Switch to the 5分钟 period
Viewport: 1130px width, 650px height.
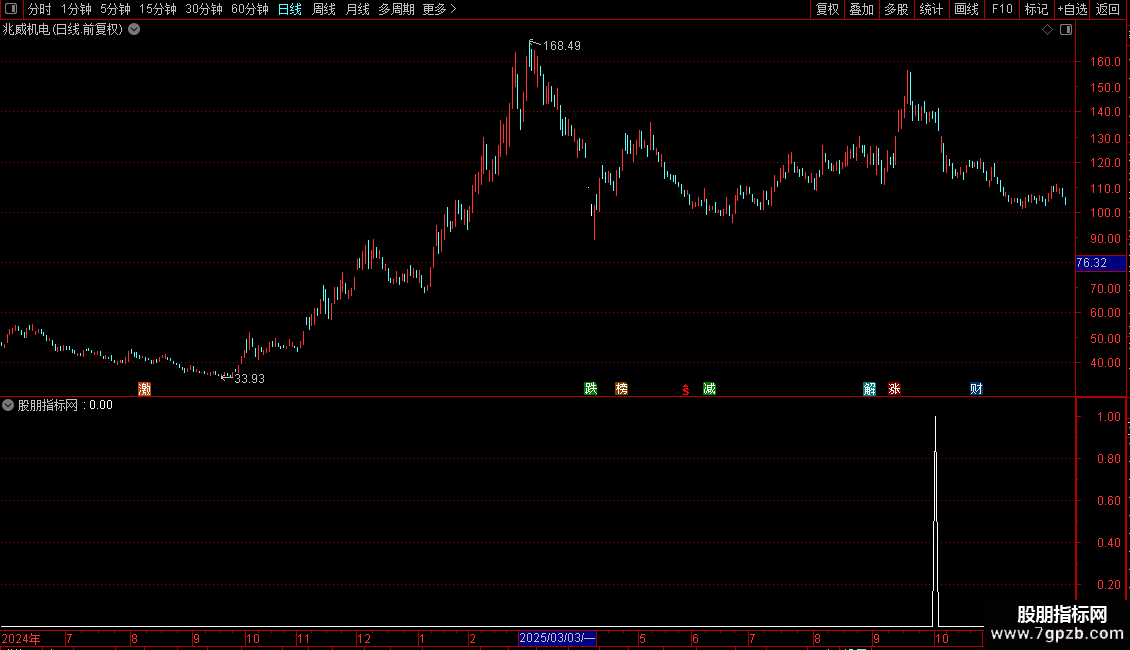click(x=115, y=9)
